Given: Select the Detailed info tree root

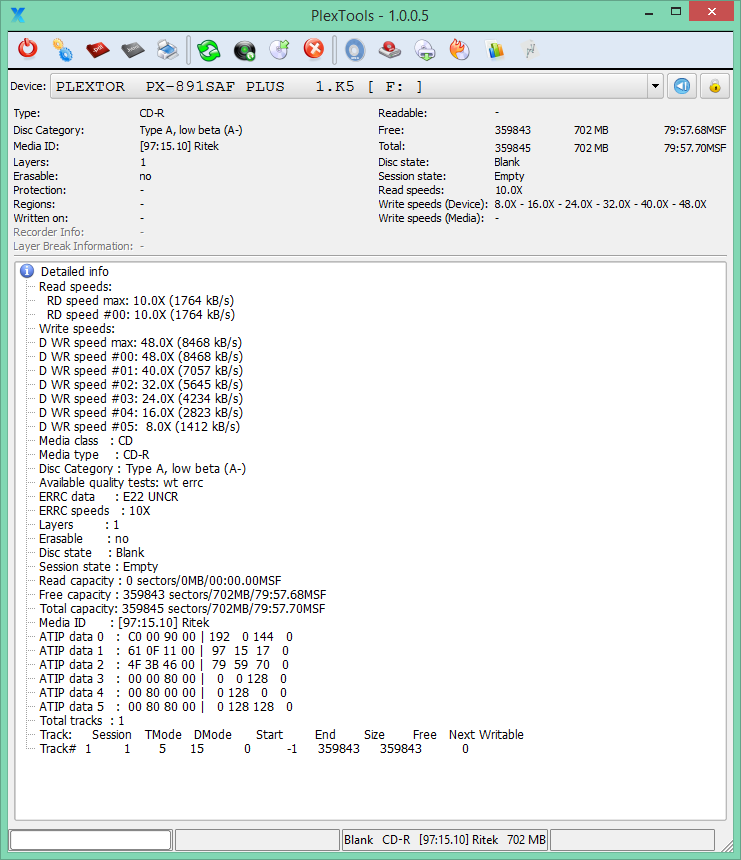Looking at the screenshot, I should point(75,271).
